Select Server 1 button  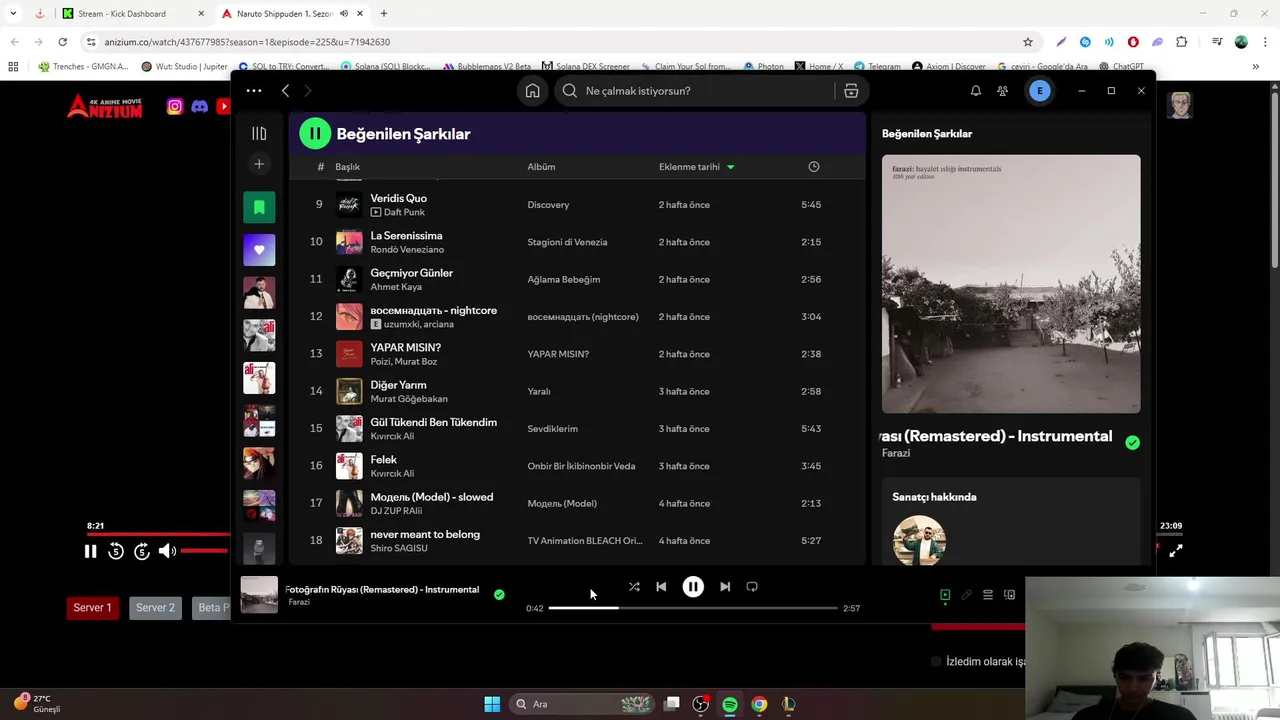tap(92, 608)
